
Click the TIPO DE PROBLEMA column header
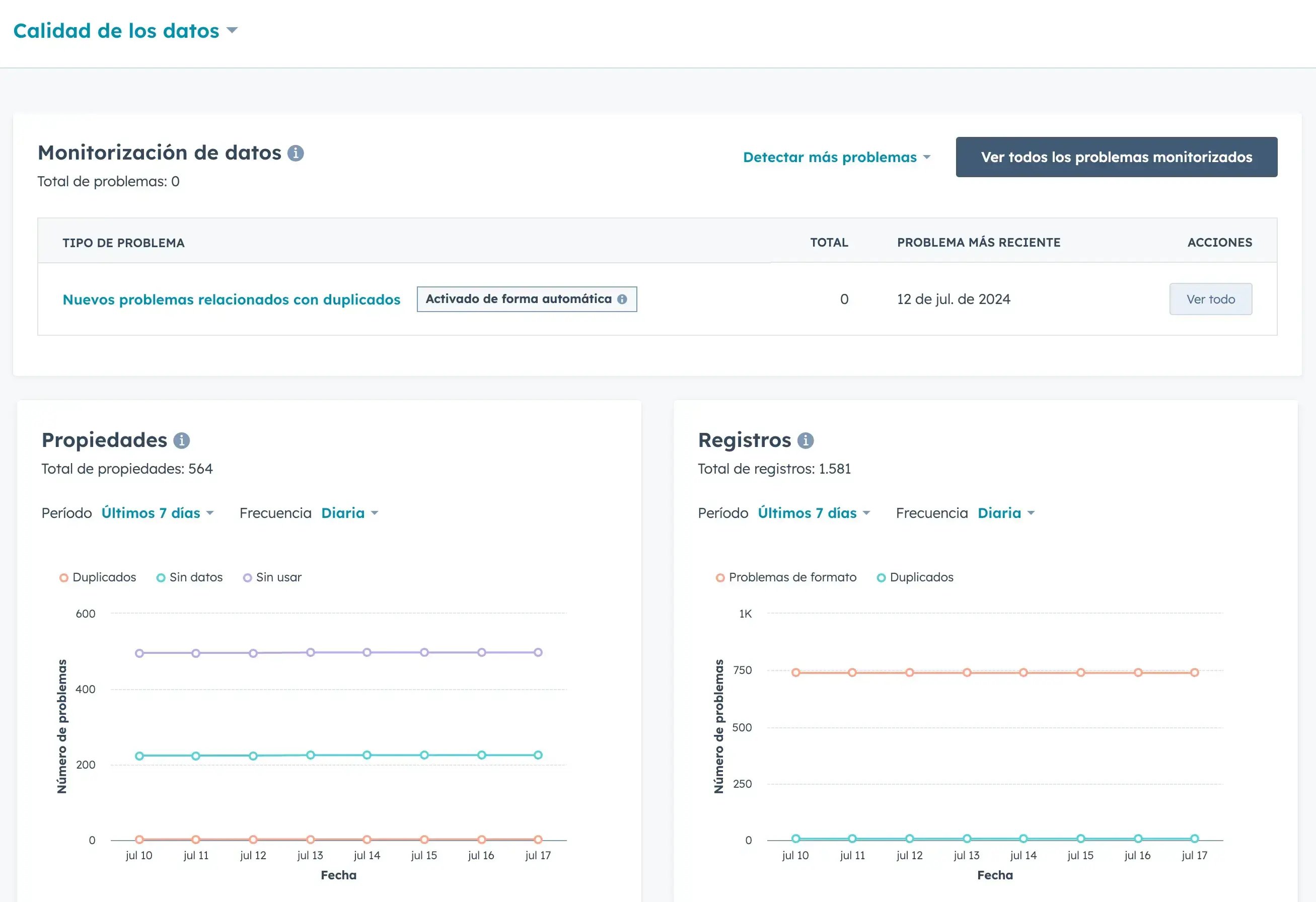point(123,243)
